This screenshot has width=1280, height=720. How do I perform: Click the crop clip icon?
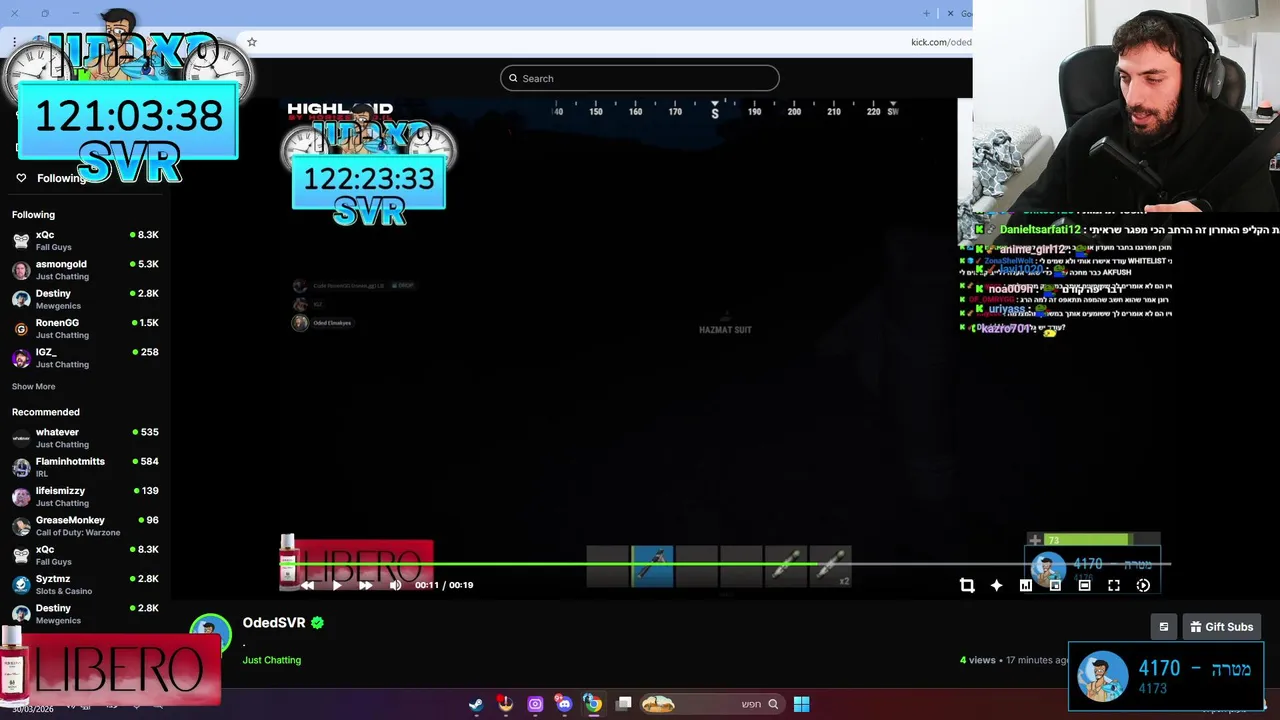(x=967, y=585)
